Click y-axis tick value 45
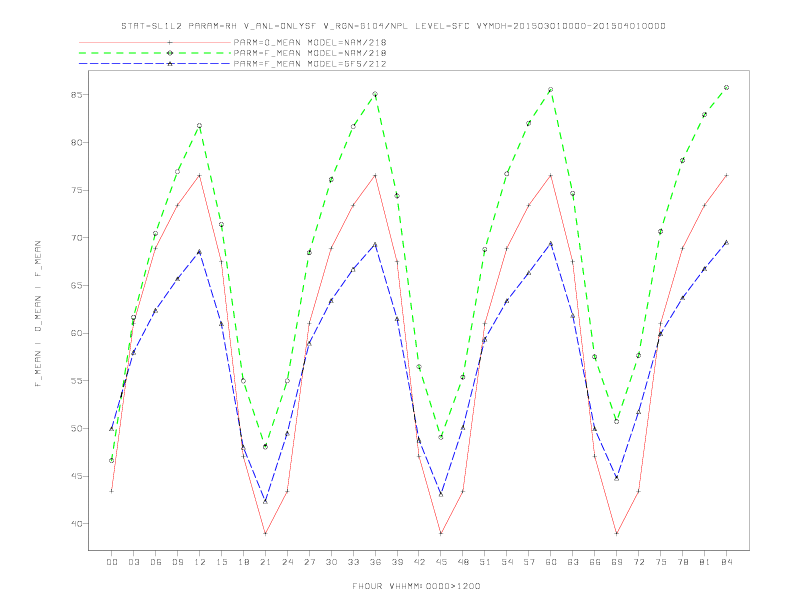 click(x=77, y=476)
